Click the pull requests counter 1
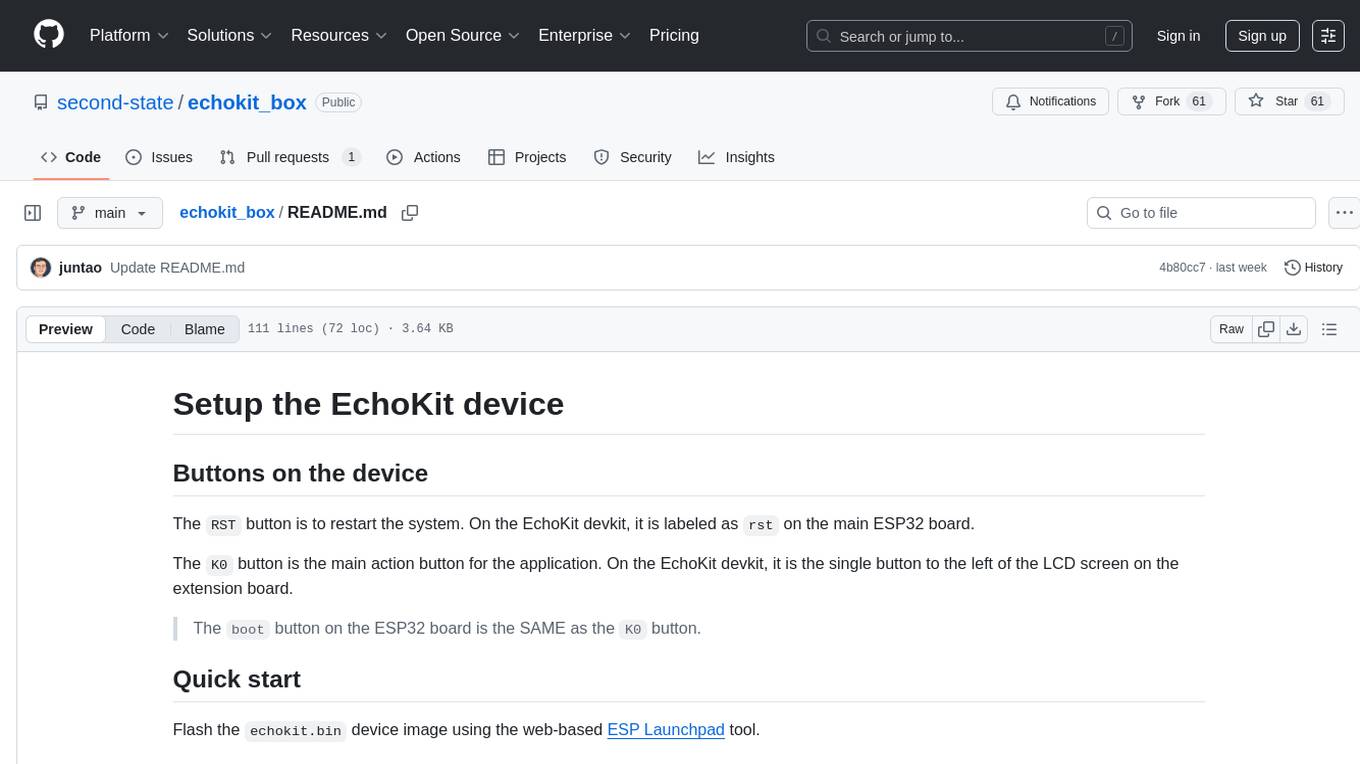 [x=351, y=157]
